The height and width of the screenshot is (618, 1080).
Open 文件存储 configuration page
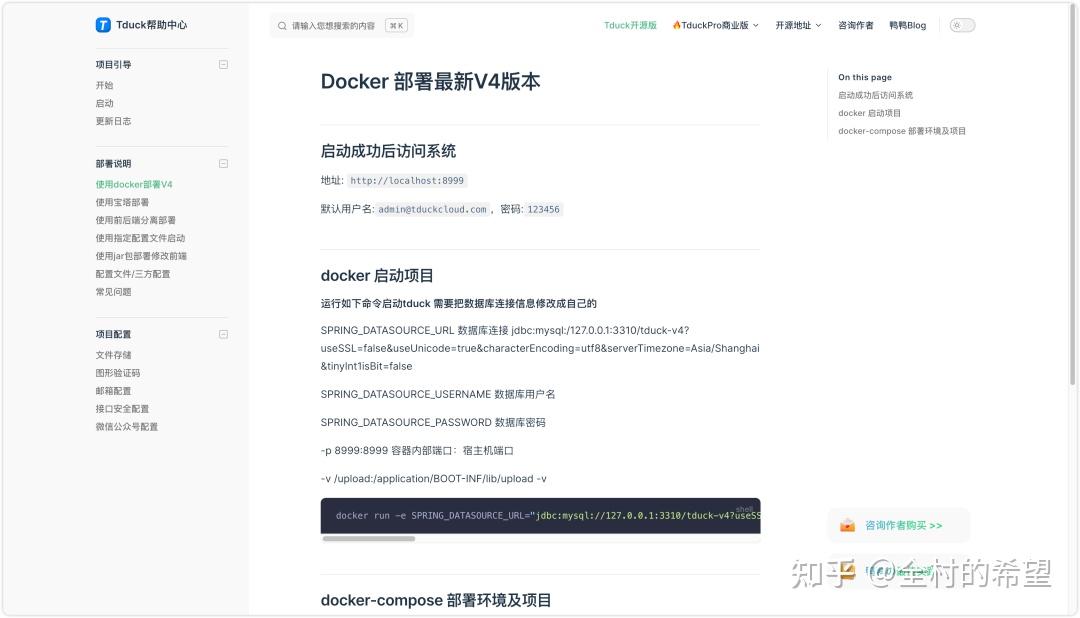113,355
